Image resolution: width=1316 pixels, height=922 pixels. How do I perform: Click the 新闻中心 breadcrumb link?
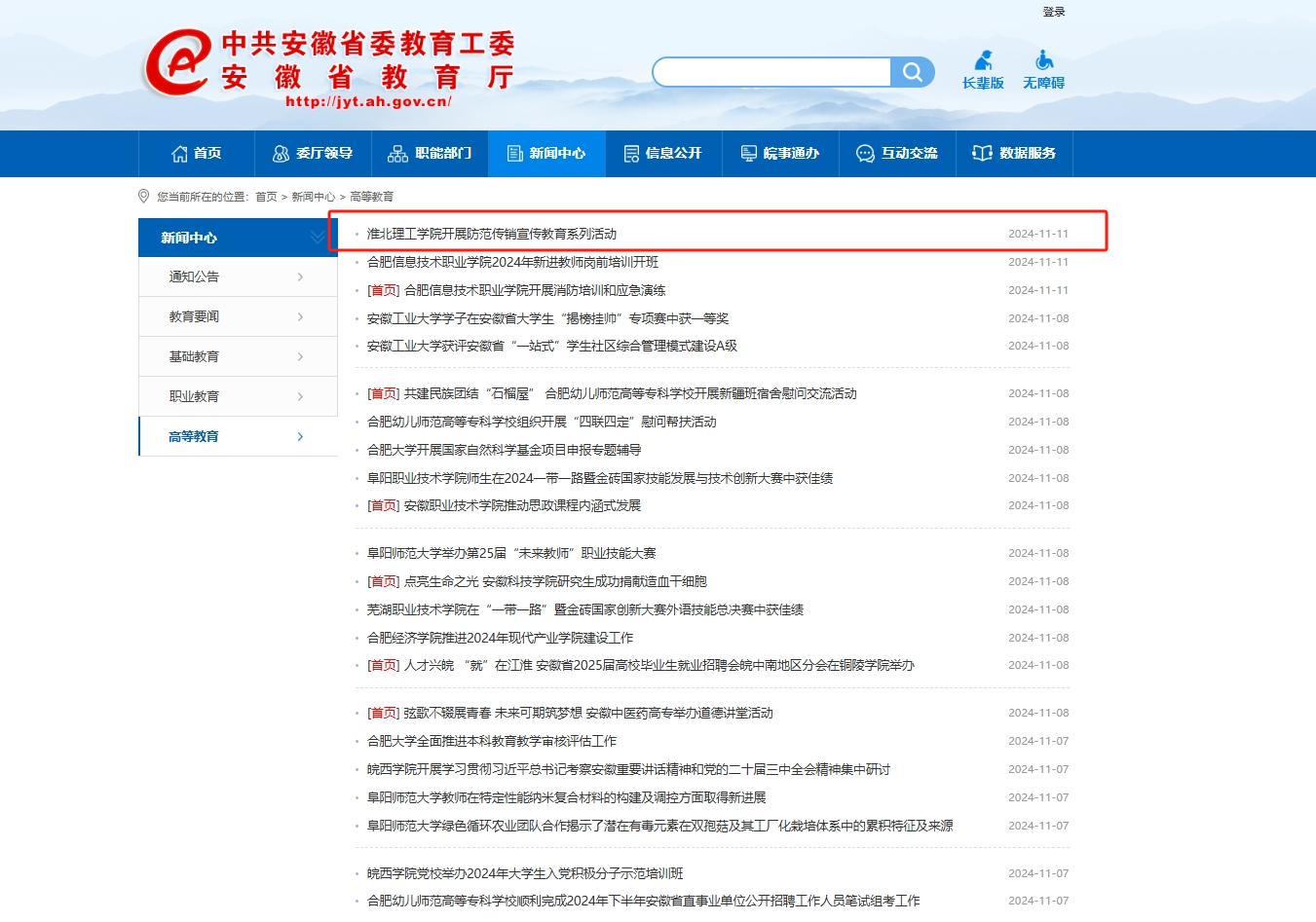pos(313,197)
